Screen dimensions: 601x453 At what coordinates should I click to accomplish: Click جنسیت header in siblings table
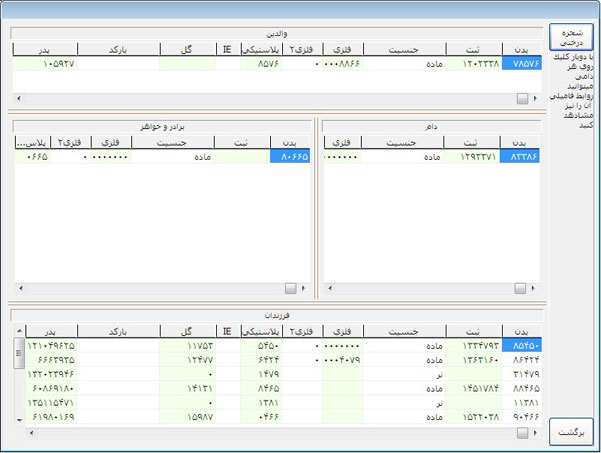173,143
